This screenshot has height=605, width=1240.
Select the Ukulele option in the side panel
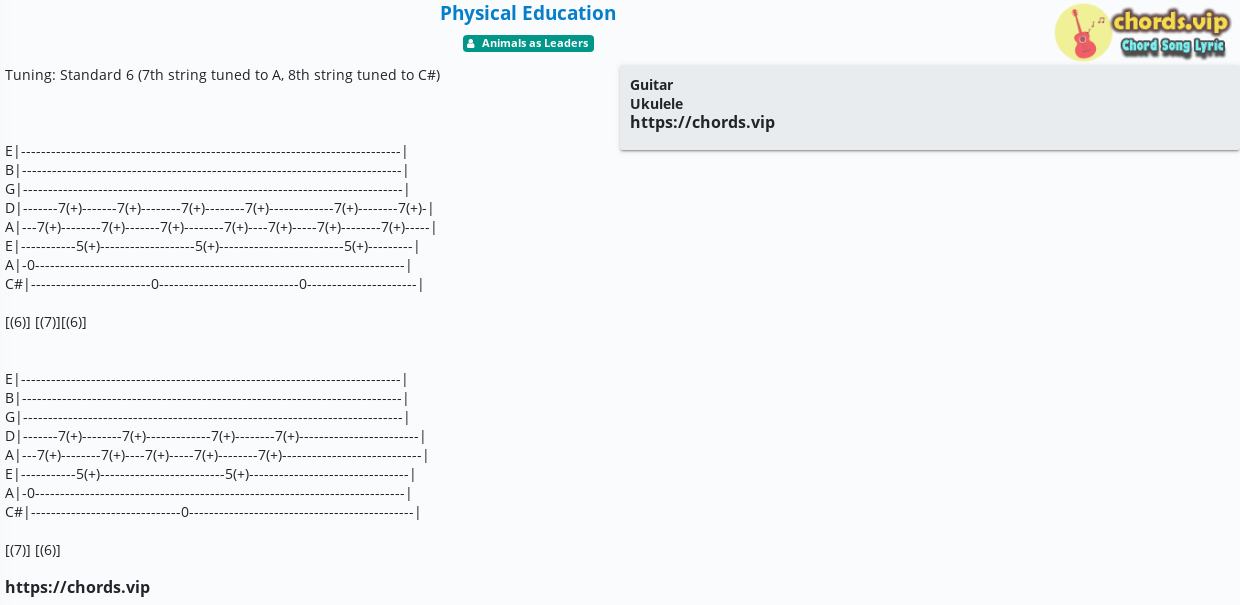tap(656, 104)
